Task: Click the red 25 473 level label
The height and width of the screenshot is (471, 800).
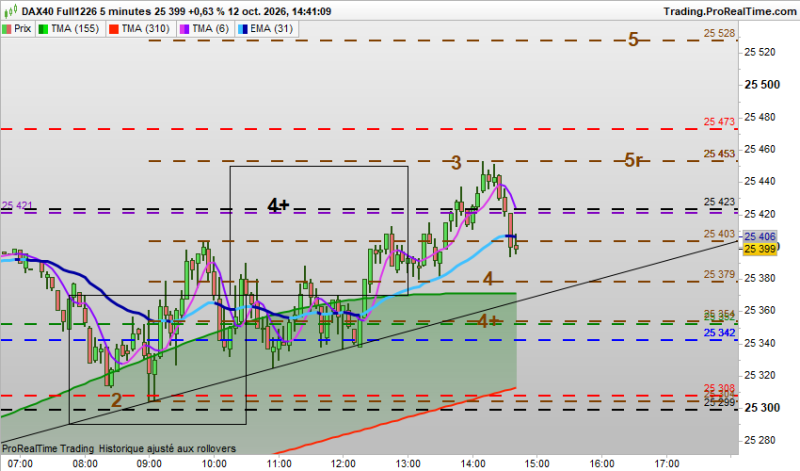Action: tap(719, 121)
